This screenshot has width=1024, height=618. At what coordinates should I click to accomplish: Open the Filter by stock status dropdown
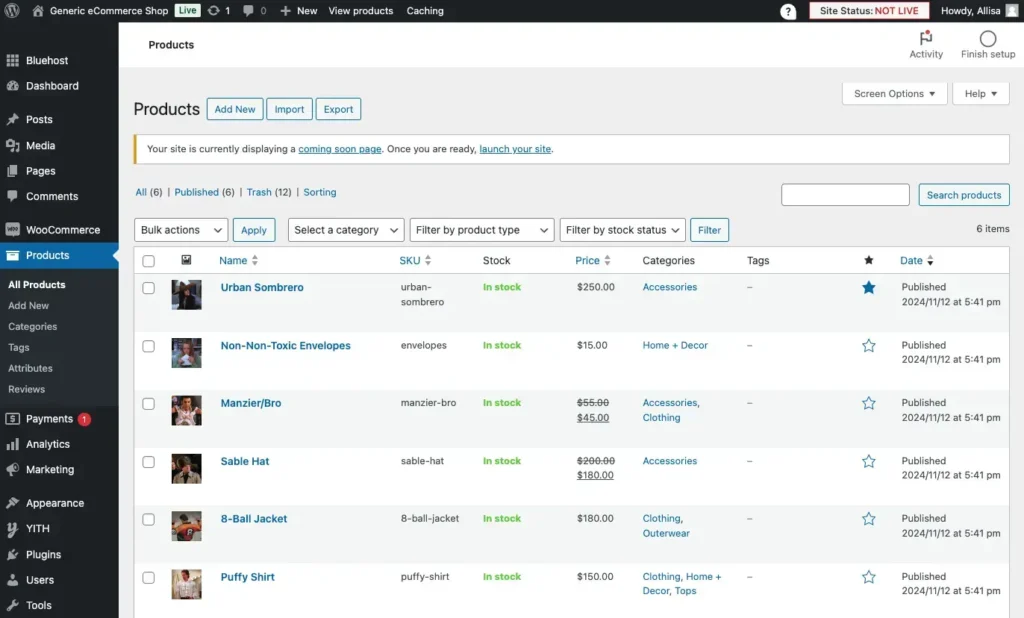tap(622, 229)
